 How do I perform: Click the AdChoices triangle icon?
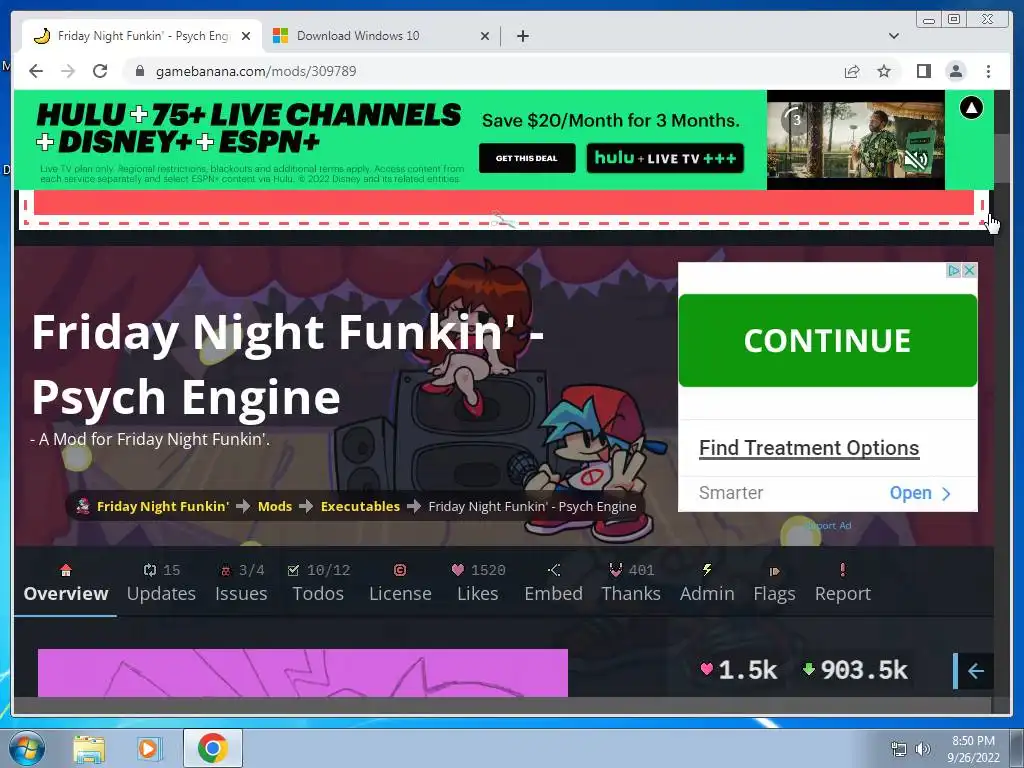point(954,270)
